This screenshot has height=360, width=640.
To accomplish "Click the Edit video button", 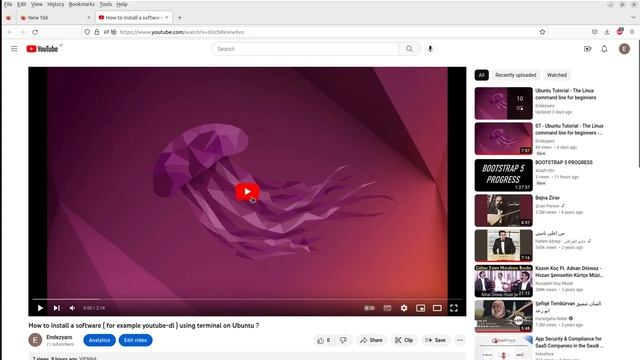I will 136,340.
